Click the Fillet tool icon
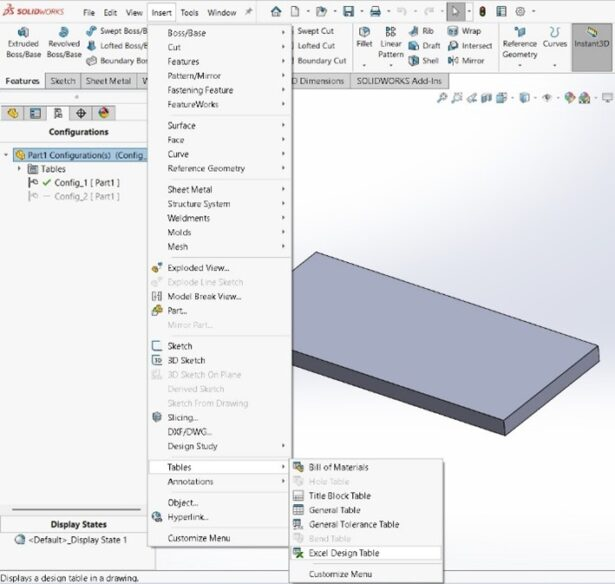Image resolution: width=615 pixels, height=584 pixels. click(364, 38)
